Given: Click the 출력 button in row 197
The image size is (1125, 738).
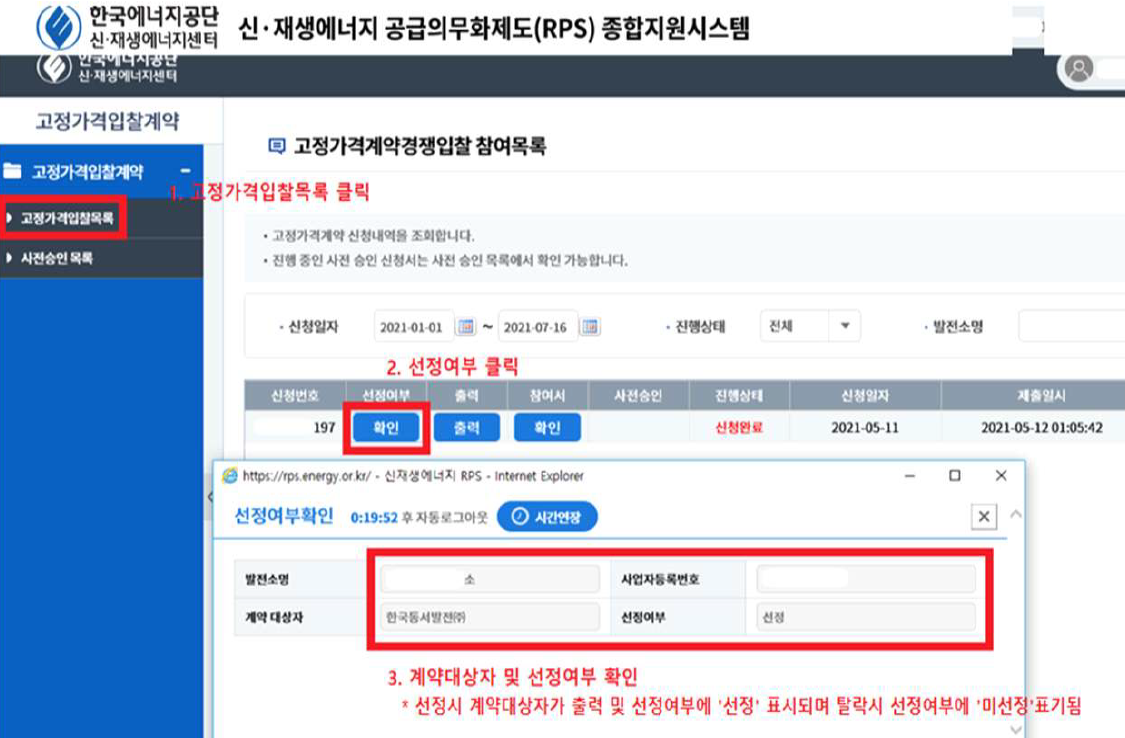Looking at the screenshot, I should pos(466,427).
